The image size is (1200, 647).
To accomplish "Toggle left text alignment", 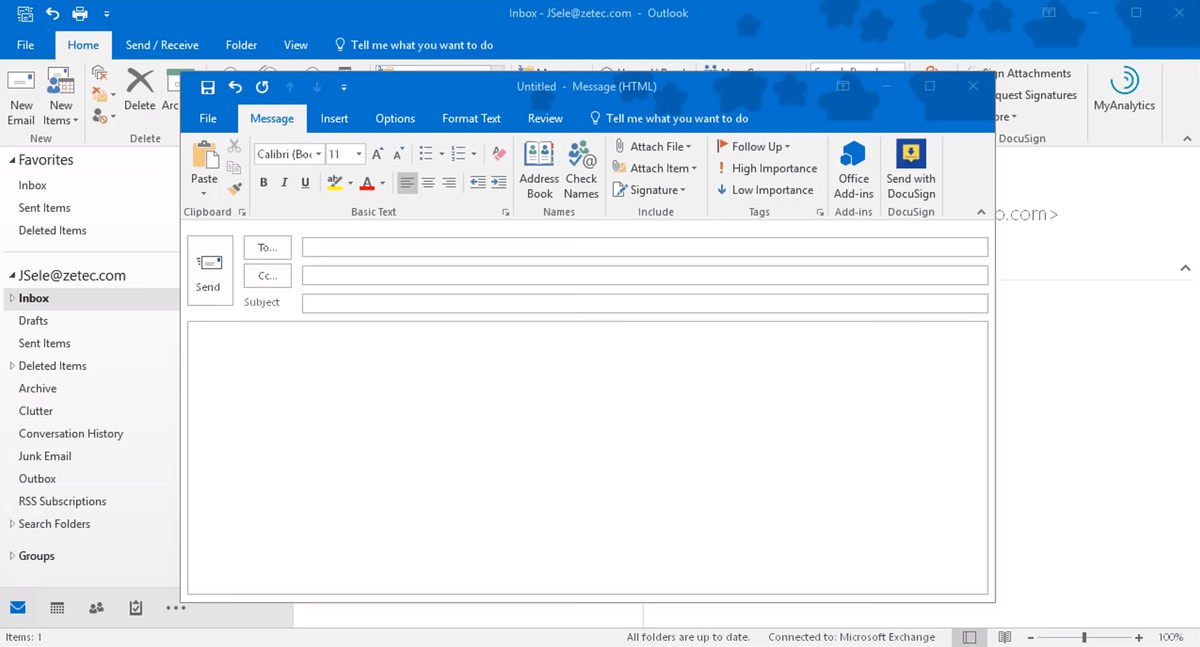I will click(407, 182).
